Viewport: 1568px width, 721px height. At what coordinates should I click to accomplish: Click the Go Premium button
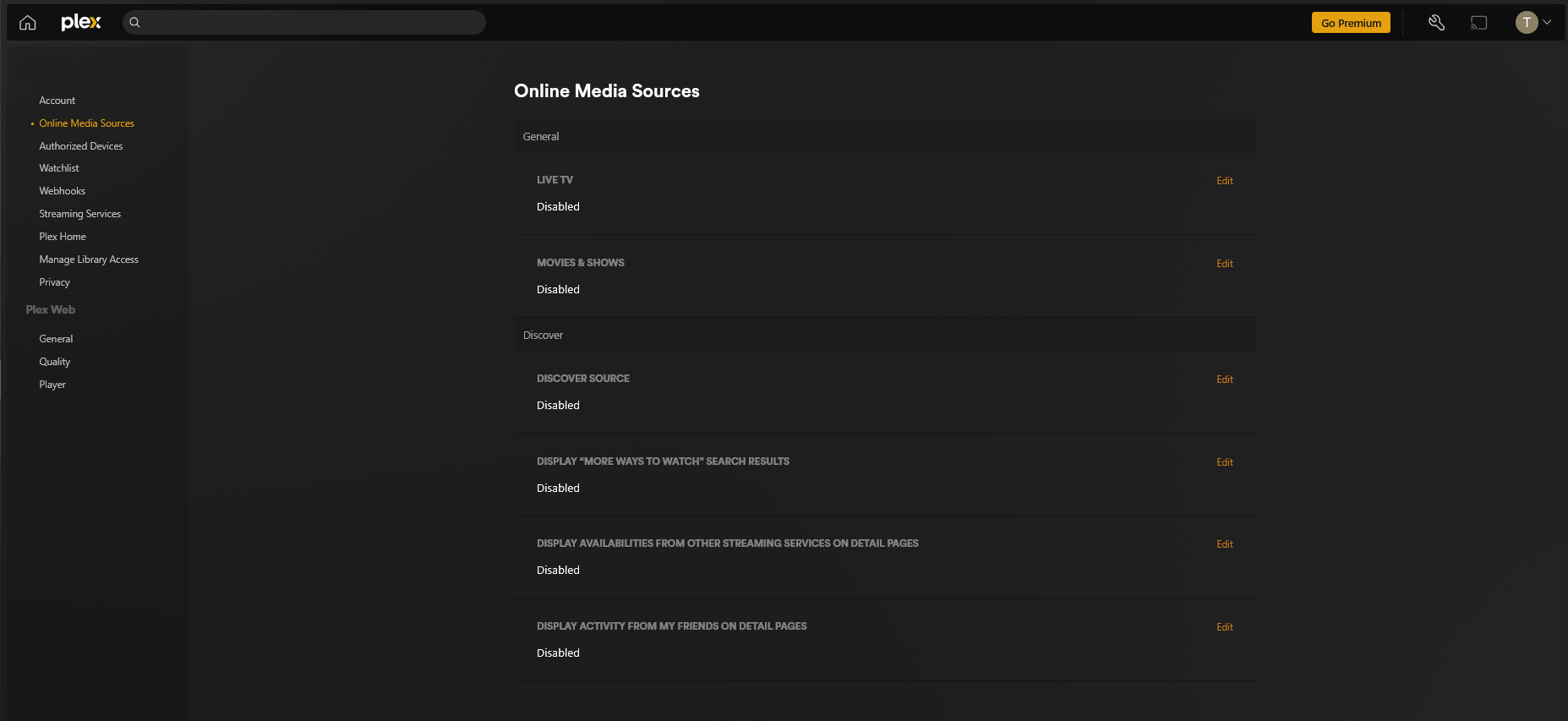coord(1351,23)
